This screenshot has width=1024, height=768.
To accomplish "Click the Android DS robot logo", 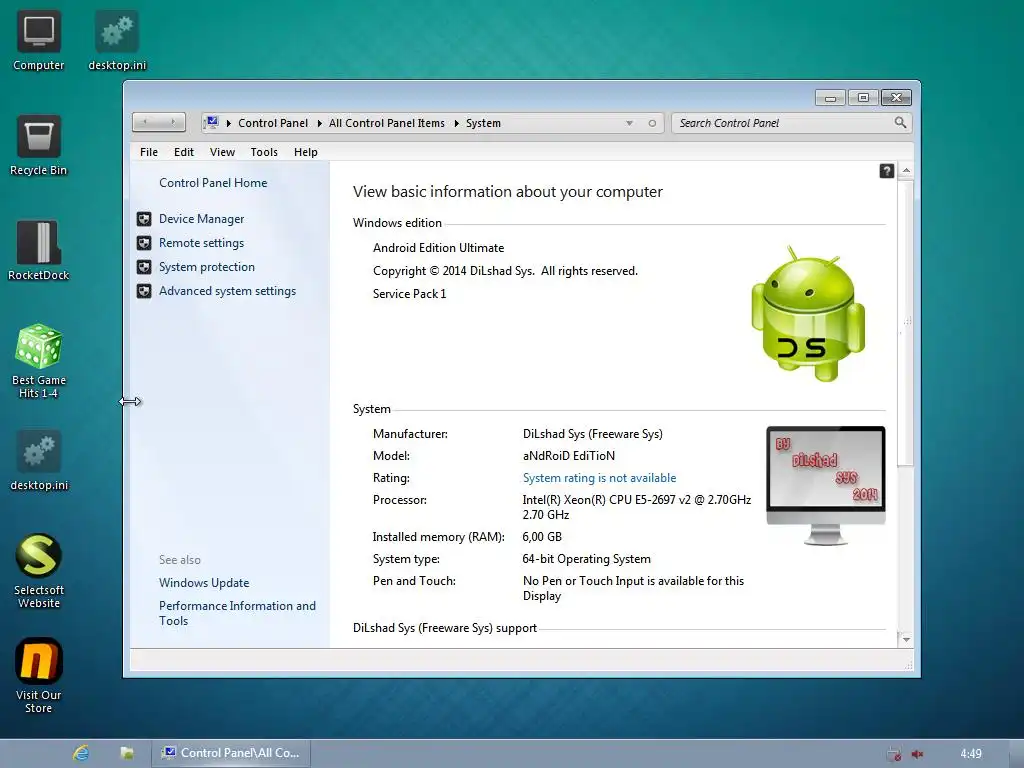I will tap(808, 313).
